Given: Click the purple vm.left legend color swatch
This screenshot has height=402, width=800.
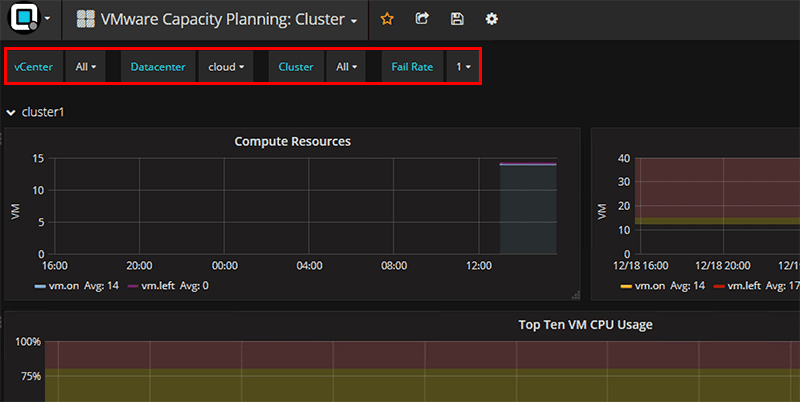Looking at the screenshot, I should tap(133, 287).
